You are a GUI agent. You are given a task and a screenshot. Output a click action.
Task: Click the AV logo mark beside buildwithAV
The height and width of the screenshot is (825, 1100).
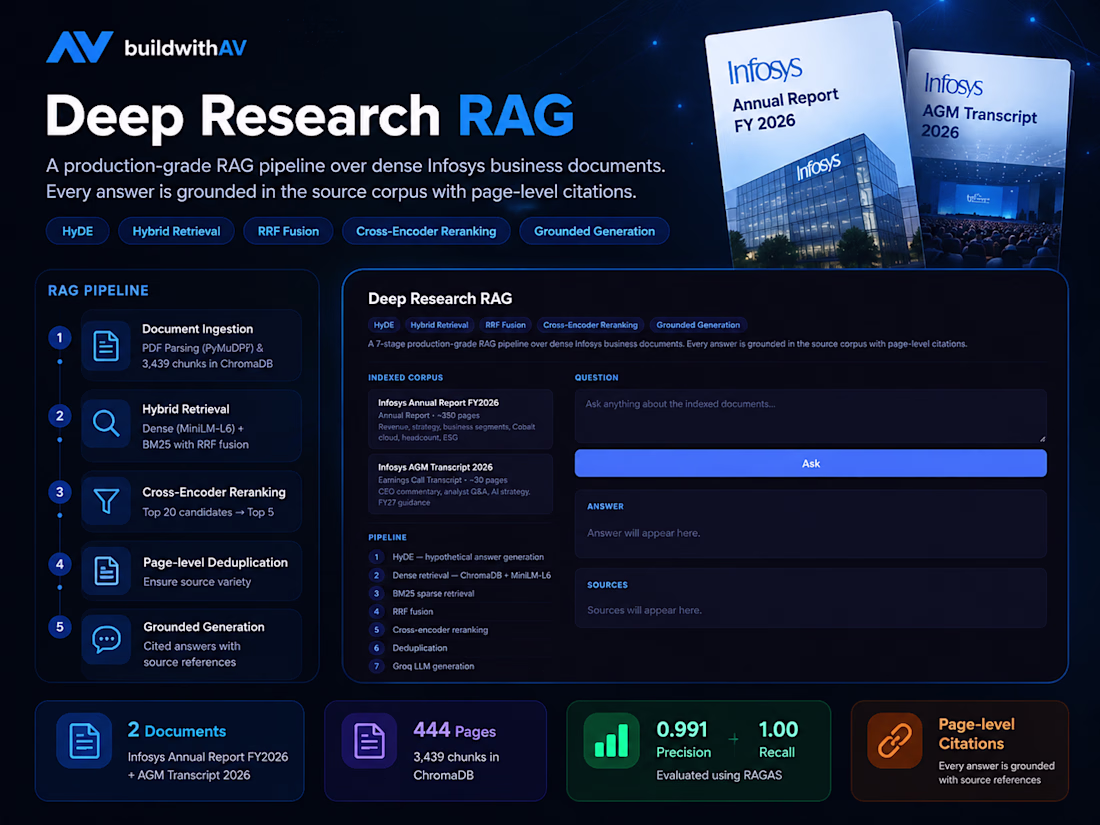pyautogui.click(x=79, y=47)
